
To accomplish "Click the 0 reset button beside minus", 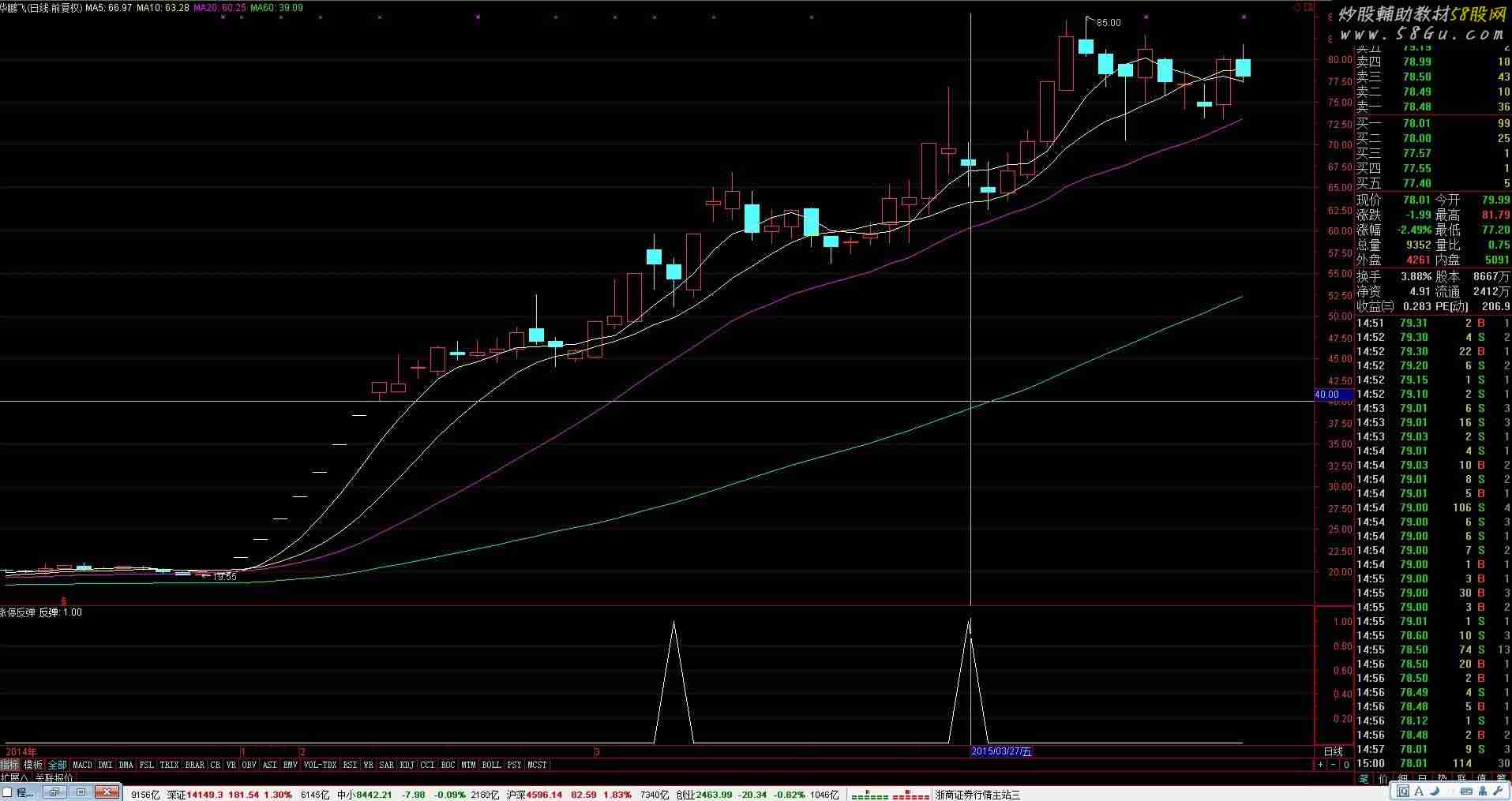I will 1346,765.
